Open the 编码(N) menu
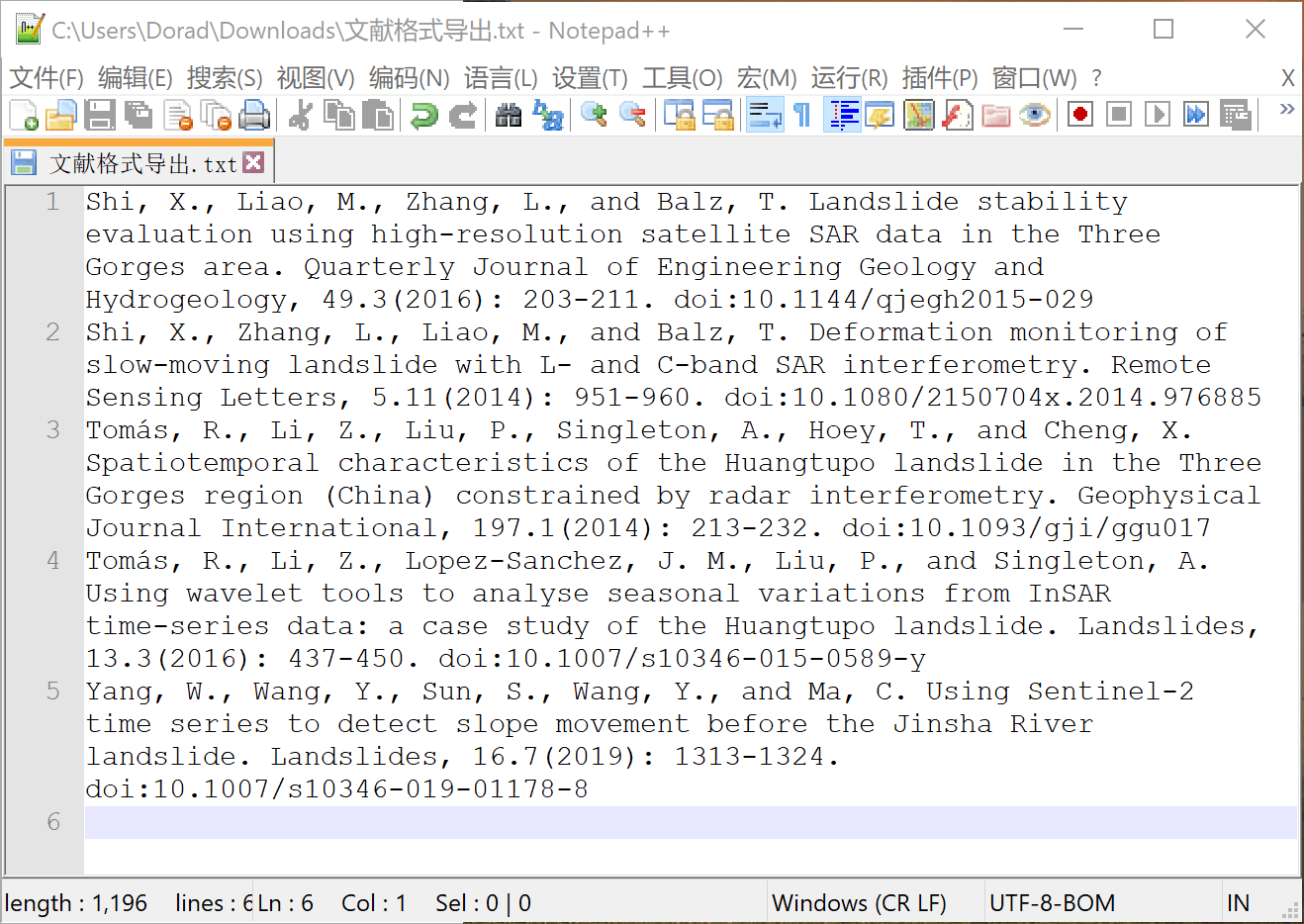The height and width of the screenshot is (924, 1304). pos(409,78)
